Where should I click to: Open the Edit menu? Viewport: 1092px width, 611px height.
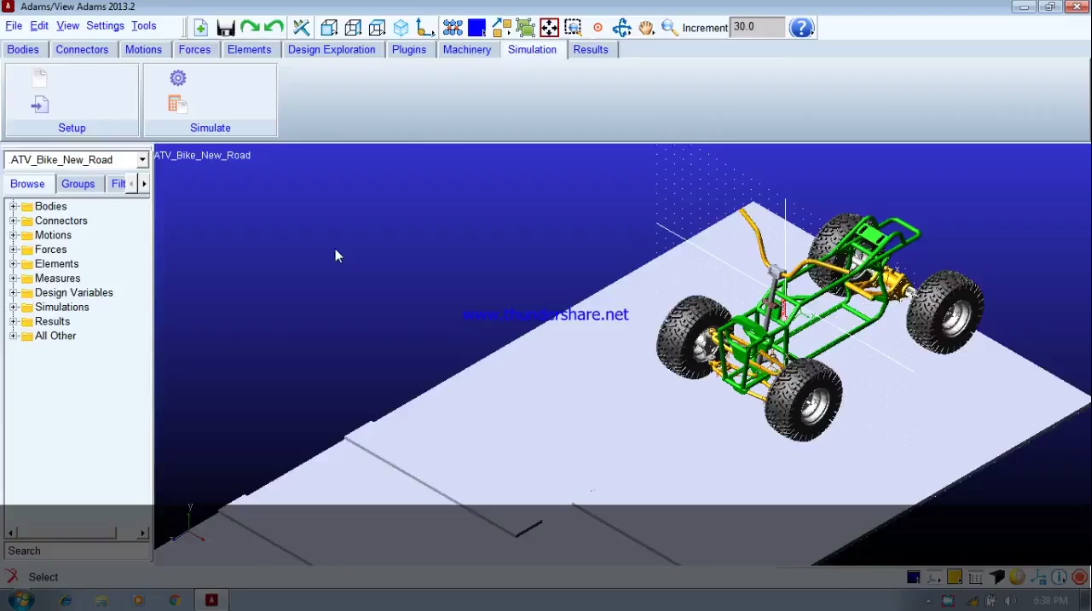39,26
